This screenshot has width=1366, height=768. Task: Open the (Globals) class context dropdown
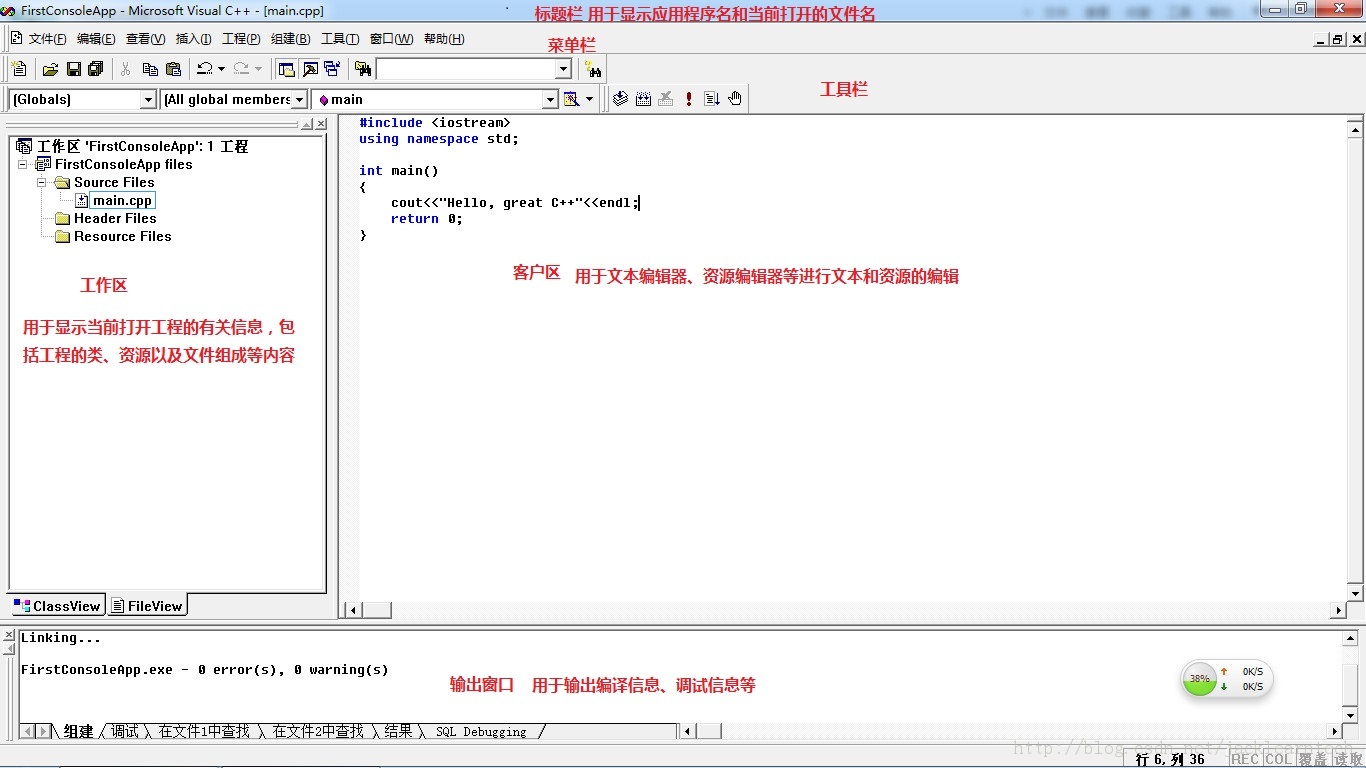coord(149,99)
